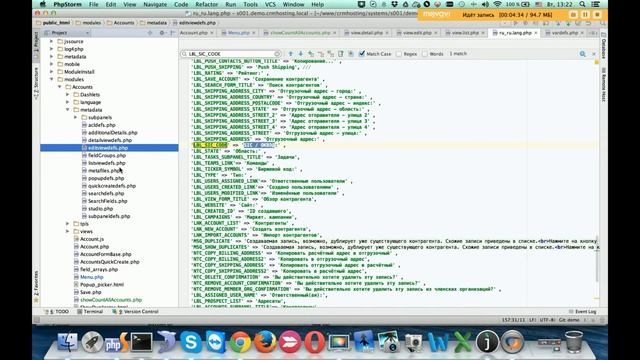640x360 pixels.
Task: Click the LBL_SIC_CODE search input
Action: coord(231,54)
